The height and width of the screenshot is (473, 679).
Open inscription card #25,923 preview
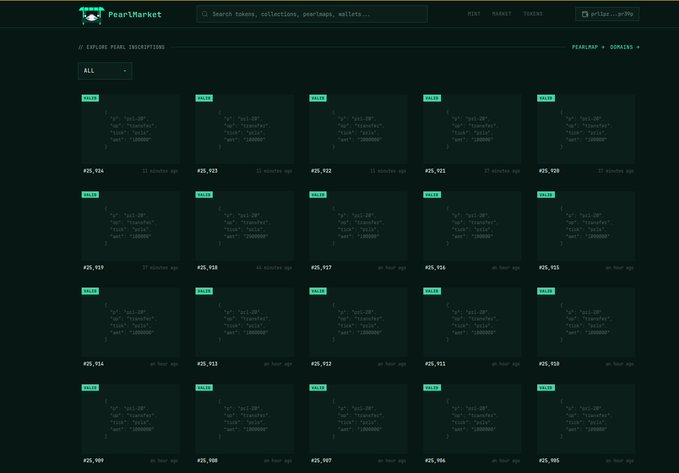coord(244,129)
